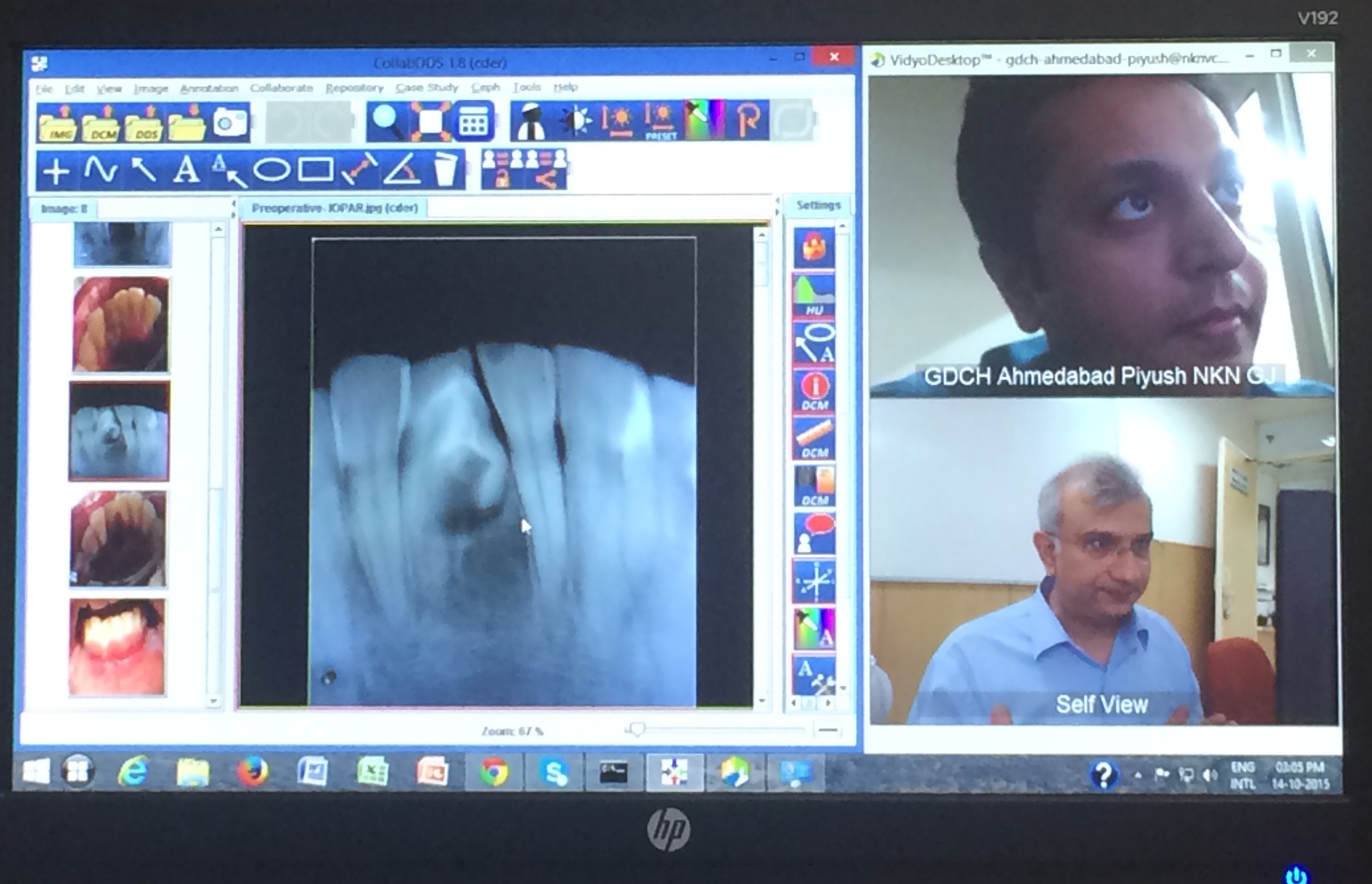1372x884 pixels.
Task: Select the Image: 8 panel tab
Action: point(64,209)
